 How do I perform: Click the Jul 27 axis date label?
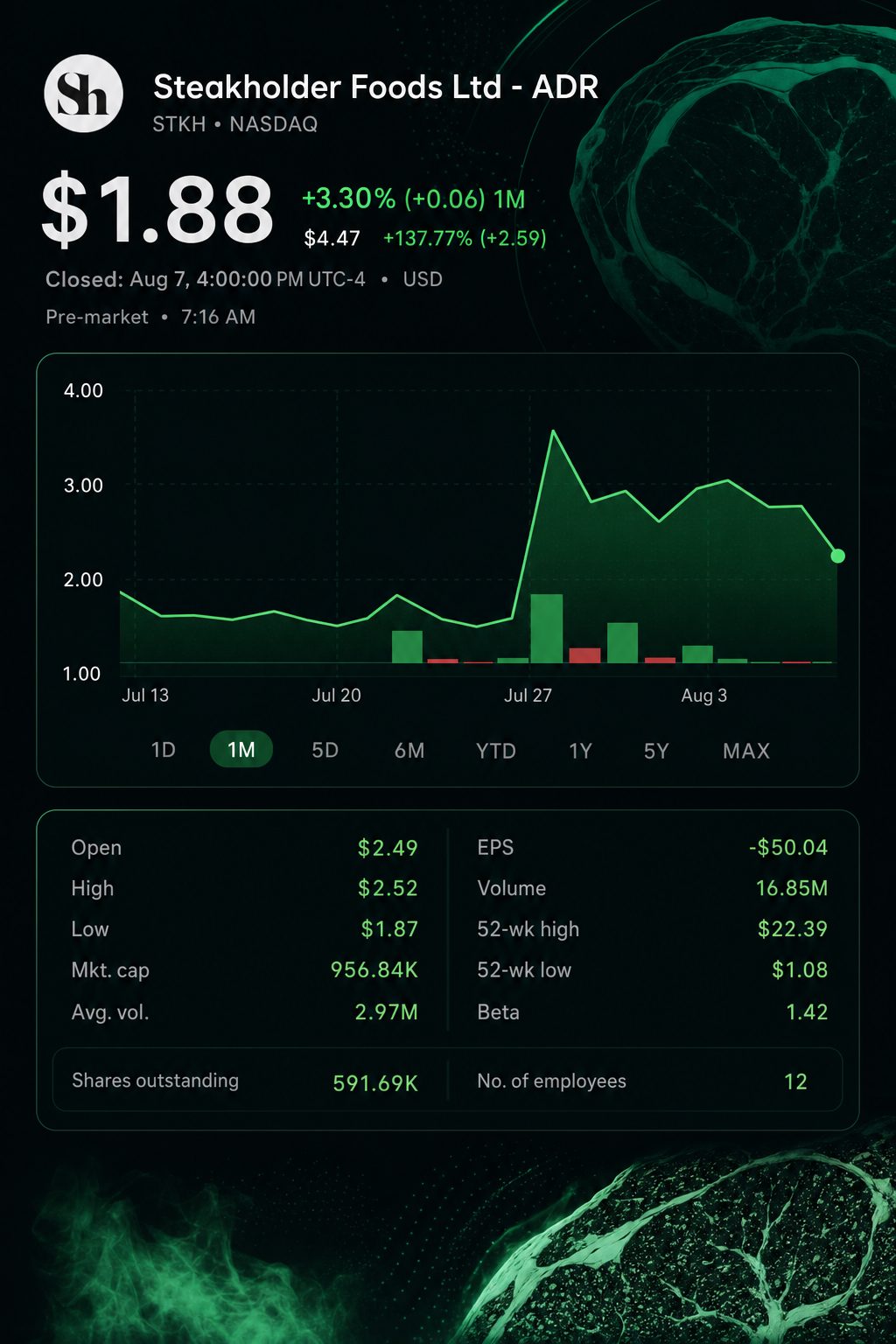528,695
